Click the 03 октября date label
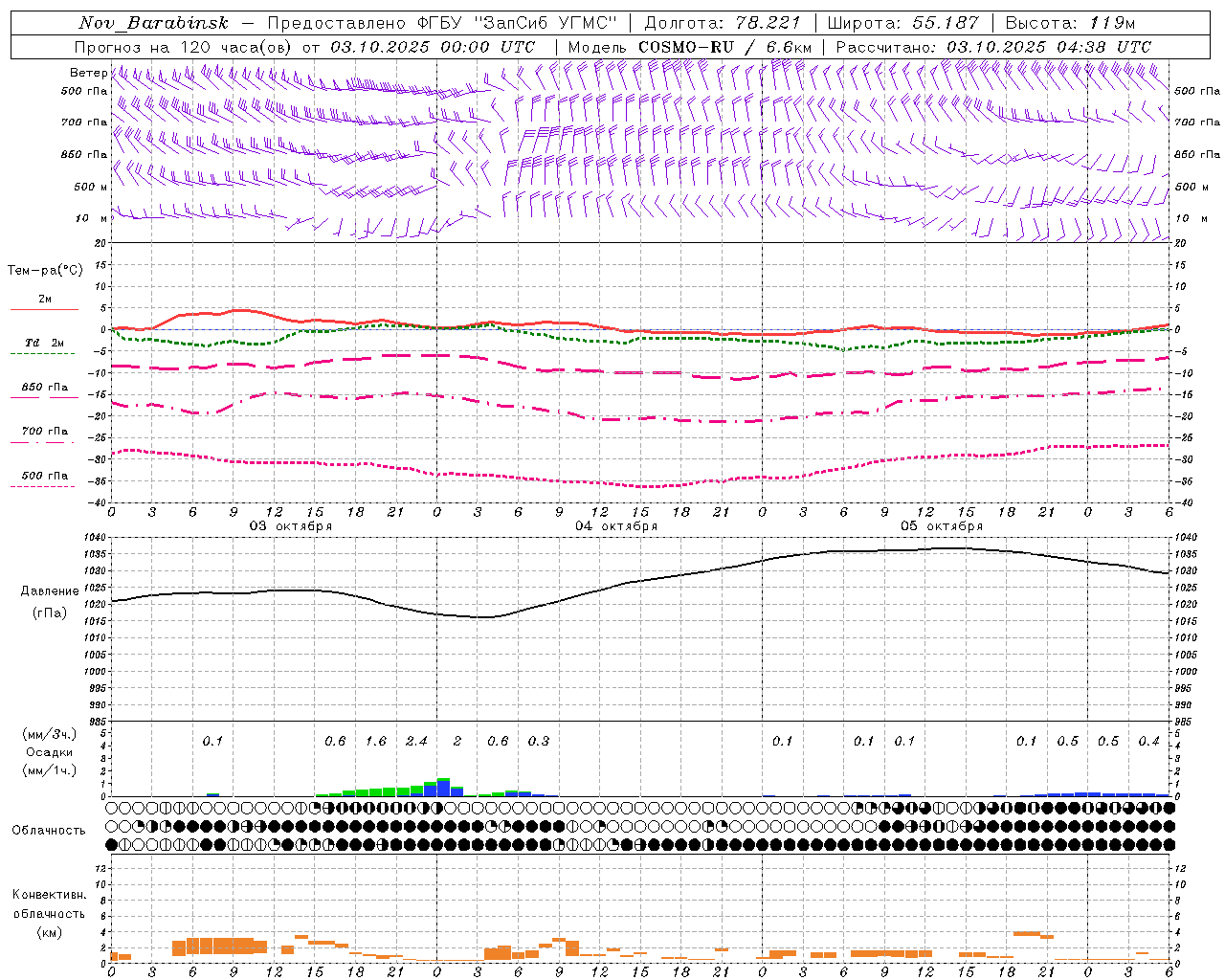The width and height of the screenshot is (1225, 980). click(x=291, y=526)
